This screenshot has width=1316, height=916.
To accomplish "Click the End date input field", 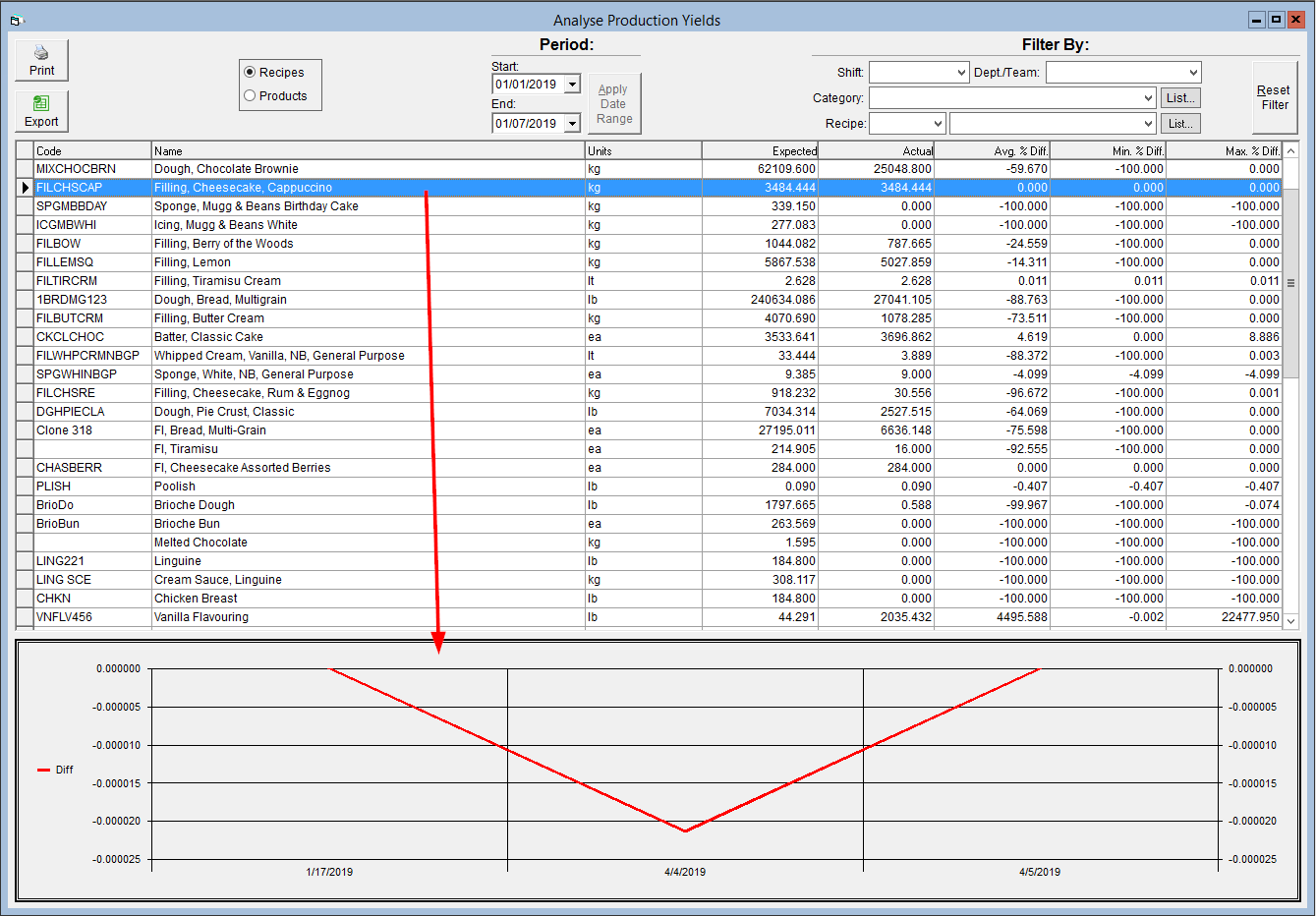I will click(x=528, y=124).
